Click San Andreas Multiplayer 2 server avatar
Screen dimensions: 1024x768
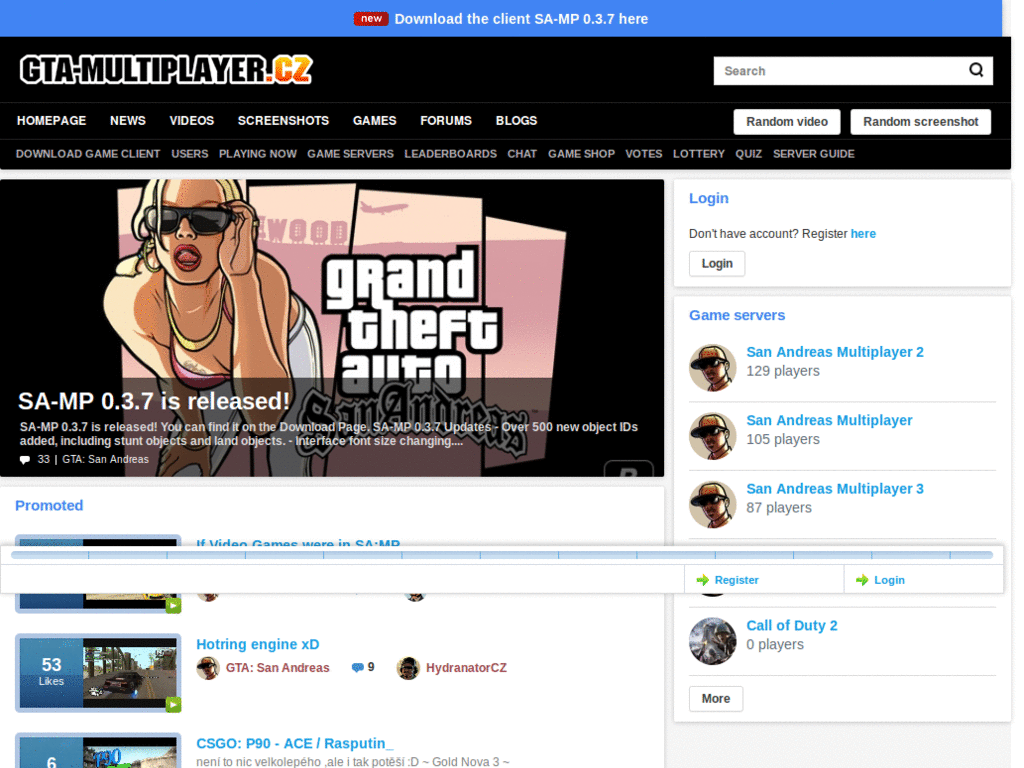(712, 368)
